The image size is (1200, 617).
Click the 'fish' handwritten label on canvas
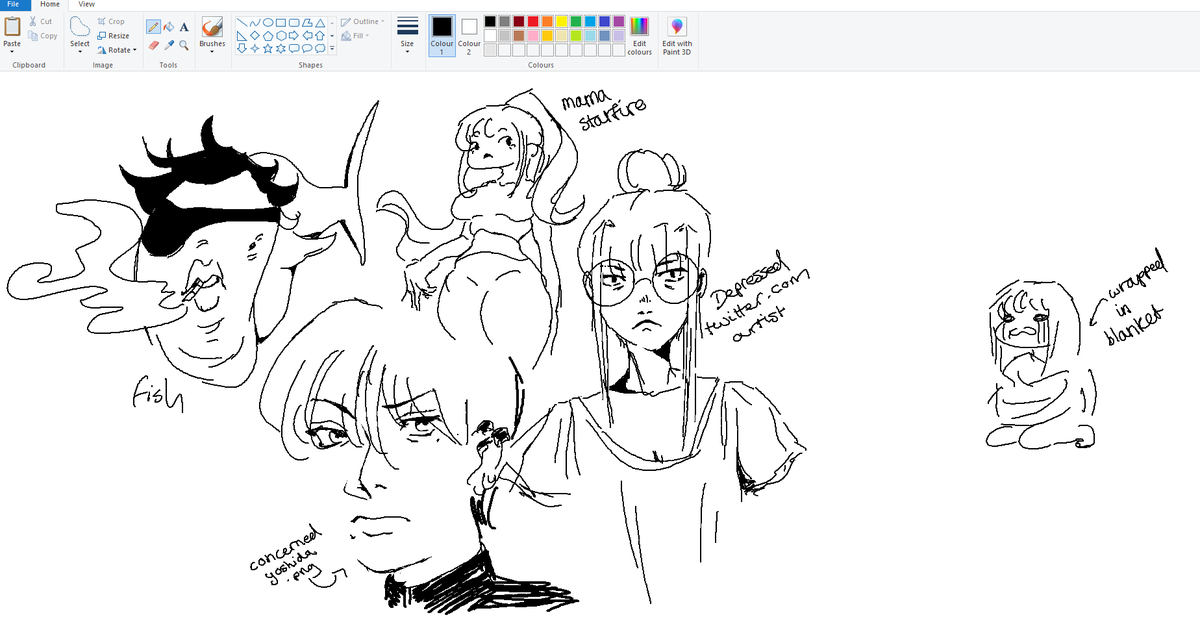(x=158, y=397)
